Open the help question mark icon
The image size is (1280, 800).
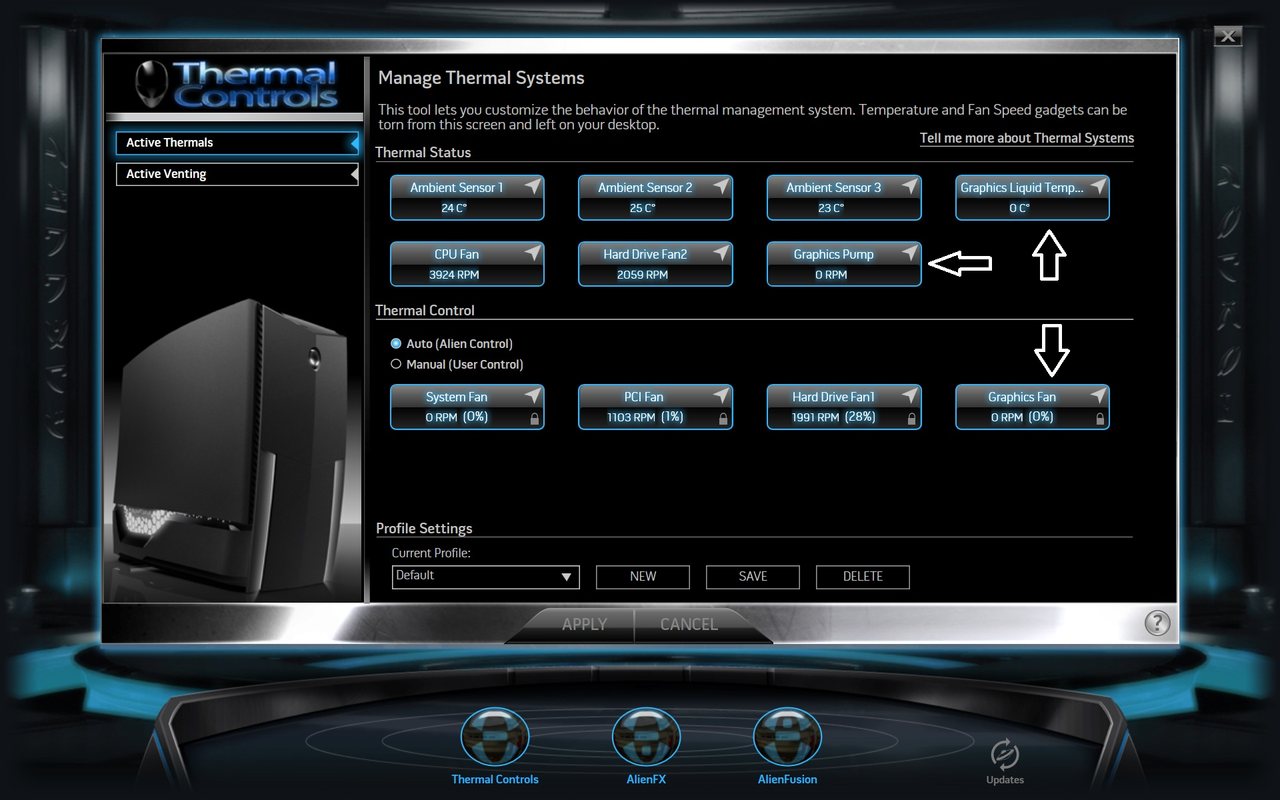[x=1157, y=623]
